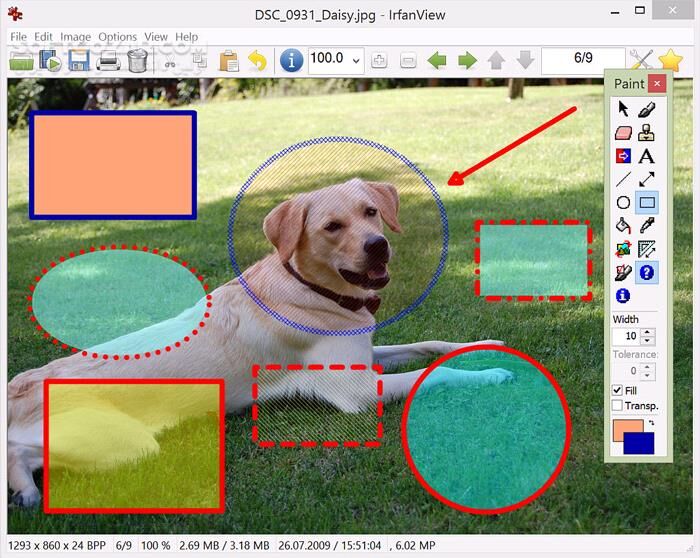Select the ellipse drawing tool
The image size is (700, 558).
[x=623, y=203]
